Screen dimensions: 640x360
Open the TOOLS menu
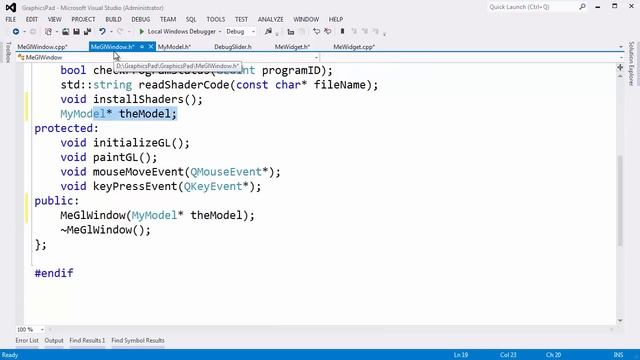pos(216,19)
